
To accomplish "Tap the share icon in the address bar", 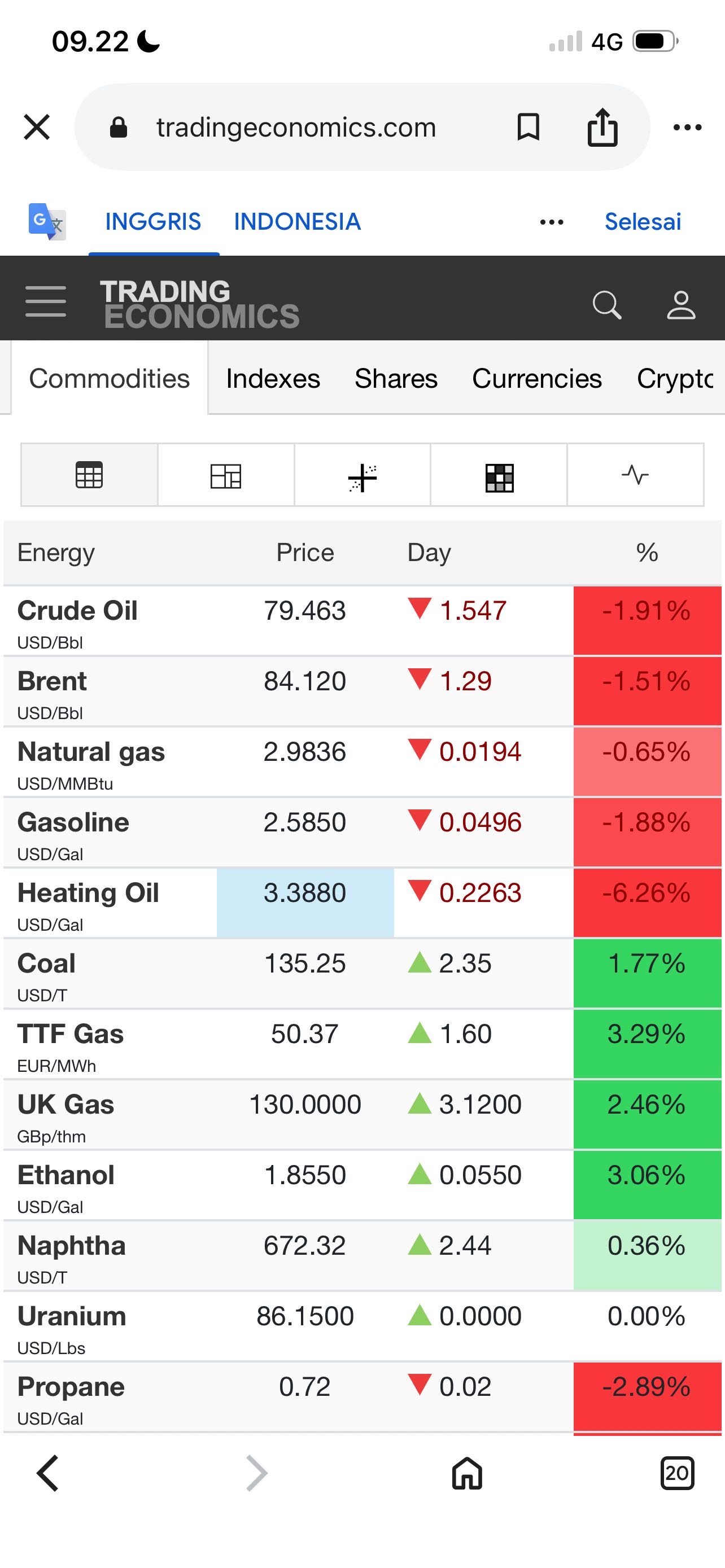I will [602, 127].
